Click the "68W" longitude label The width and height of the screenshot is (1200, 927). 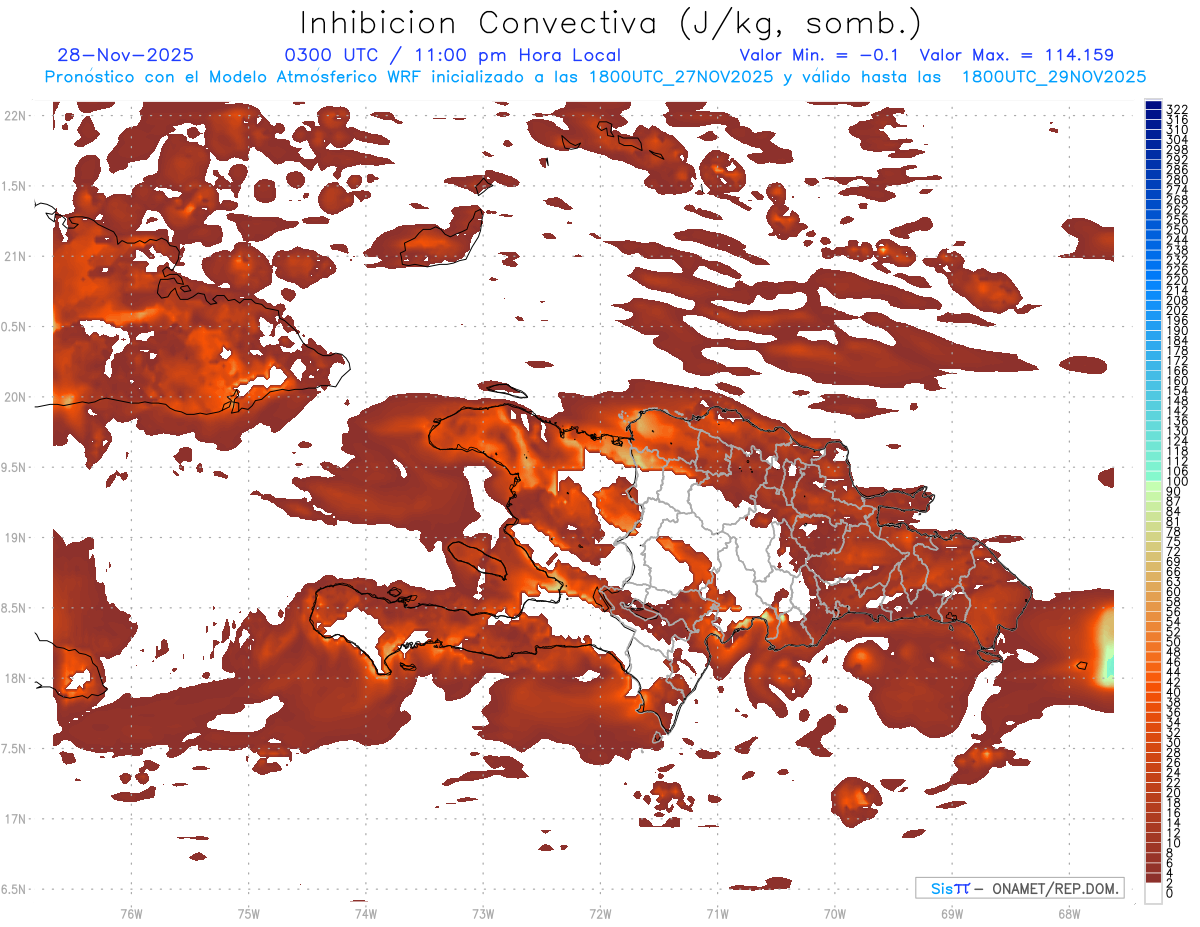[1069, 914]
